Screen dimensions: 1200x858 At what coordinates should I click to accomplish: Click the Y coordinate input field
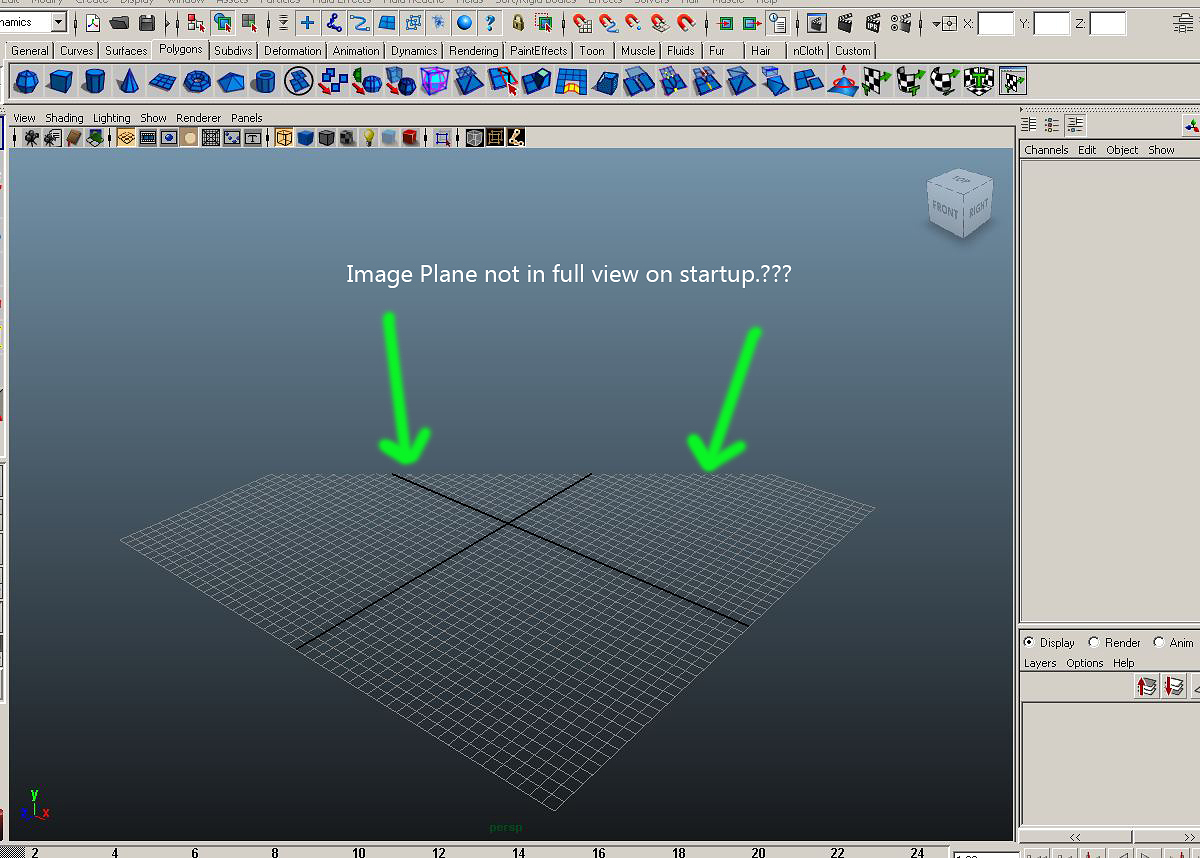point(1052,23)
